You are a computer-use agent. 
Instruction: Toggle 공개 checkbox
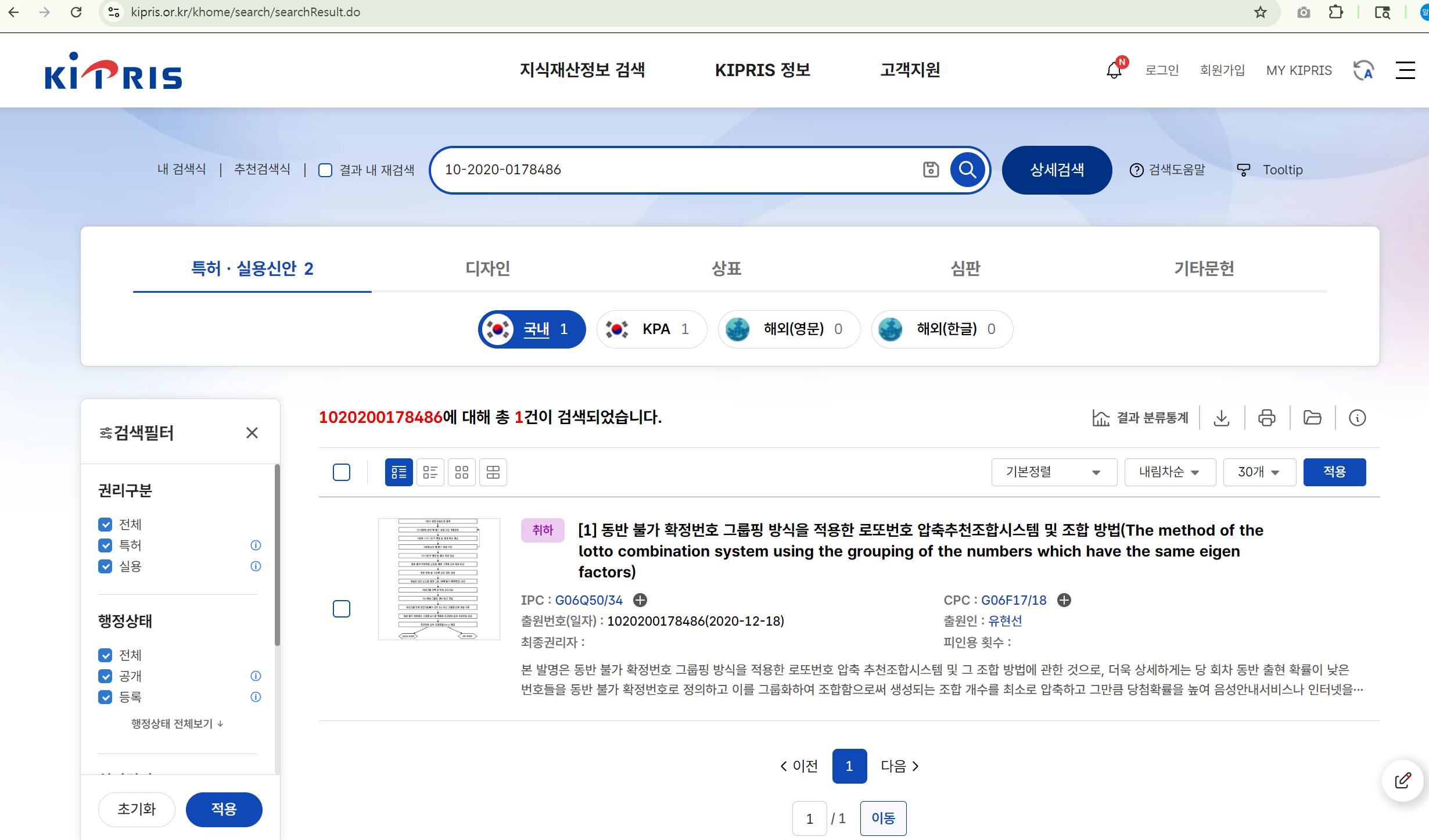click(x=105, y=676)
